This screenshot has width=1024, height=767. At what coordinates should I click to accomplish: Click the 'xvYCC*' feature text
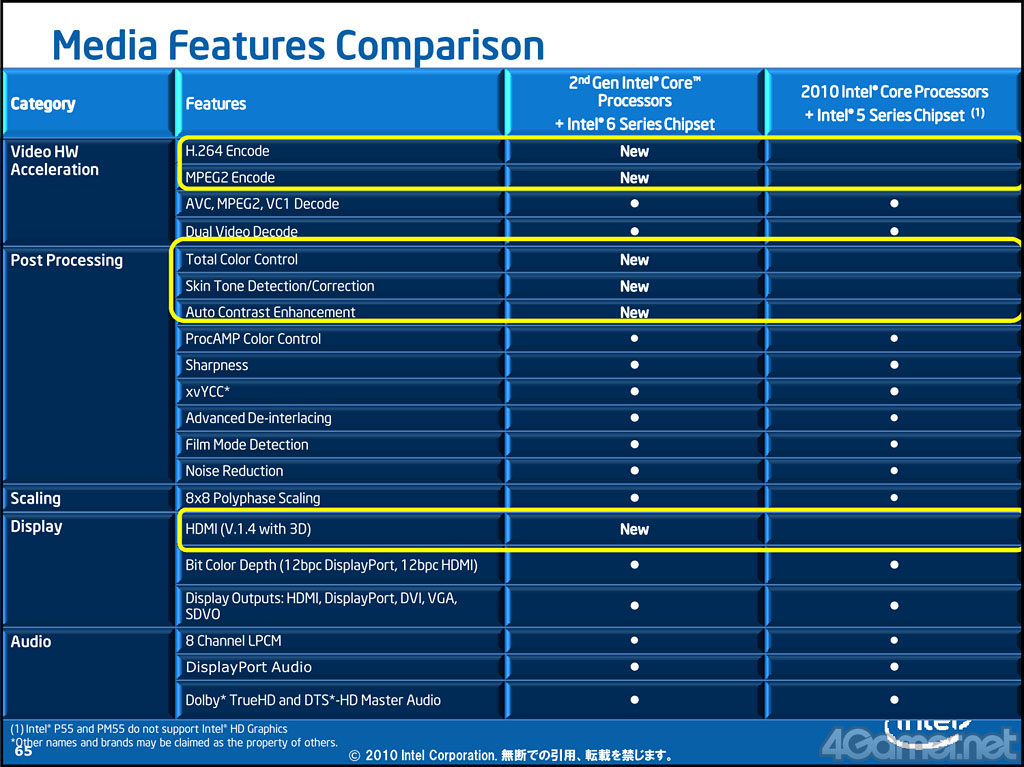(208, 391)
